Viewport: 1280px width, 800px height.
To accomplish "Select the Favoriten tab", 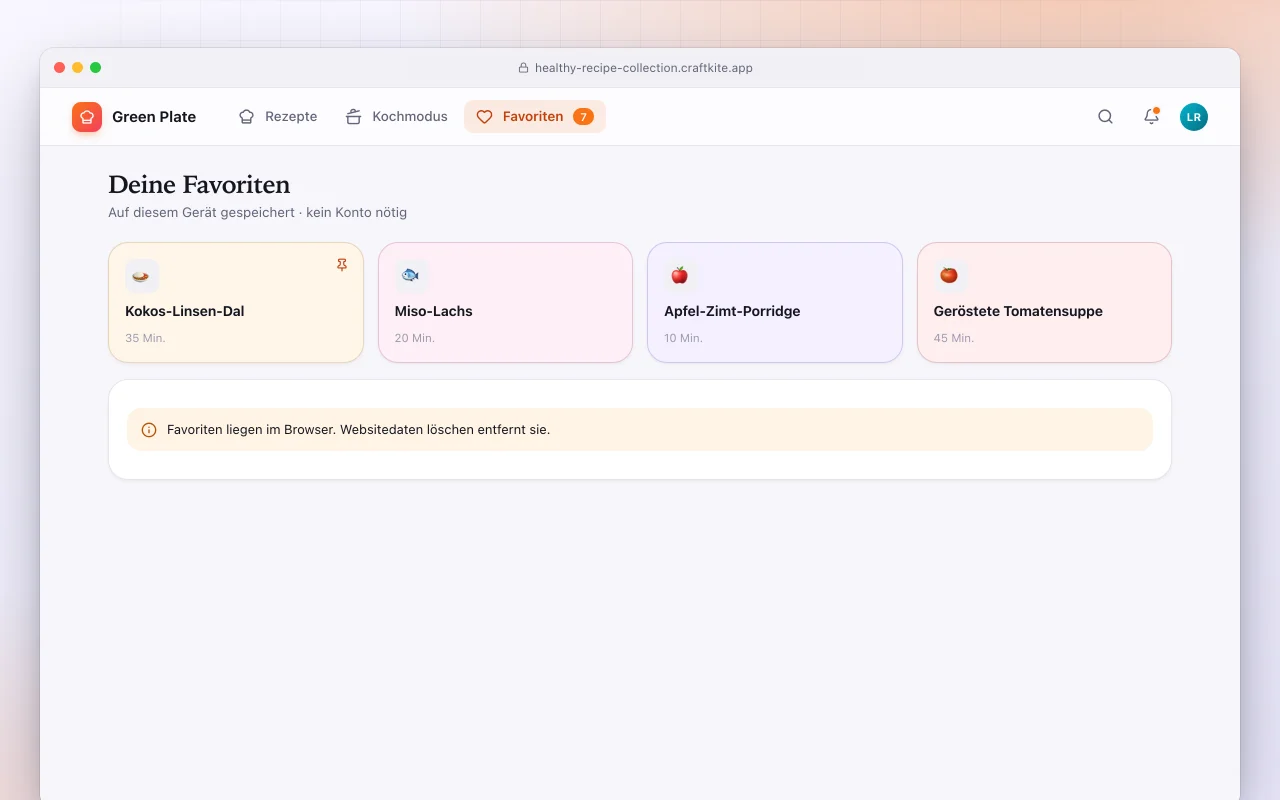I will tap(535, 117).
